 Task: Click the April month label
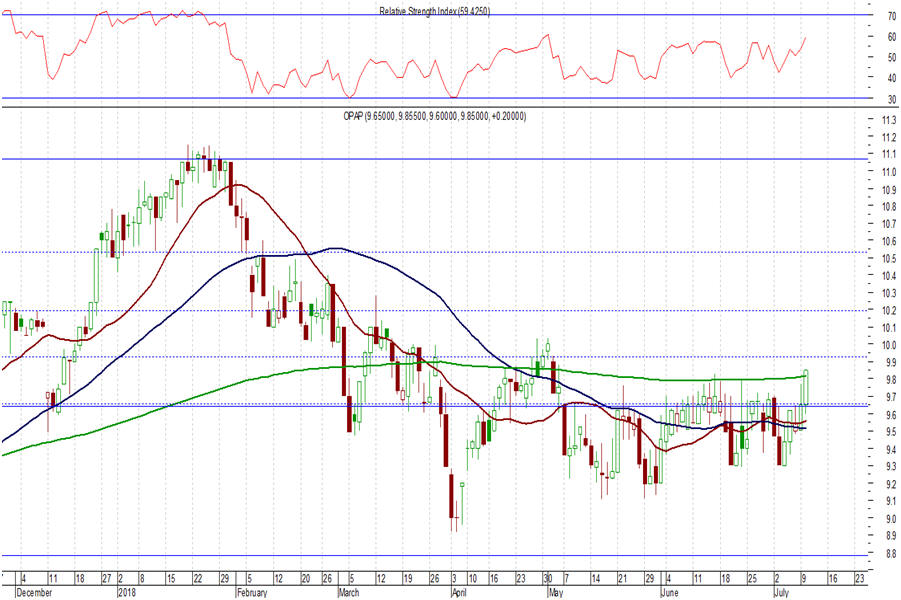(459, 593)
